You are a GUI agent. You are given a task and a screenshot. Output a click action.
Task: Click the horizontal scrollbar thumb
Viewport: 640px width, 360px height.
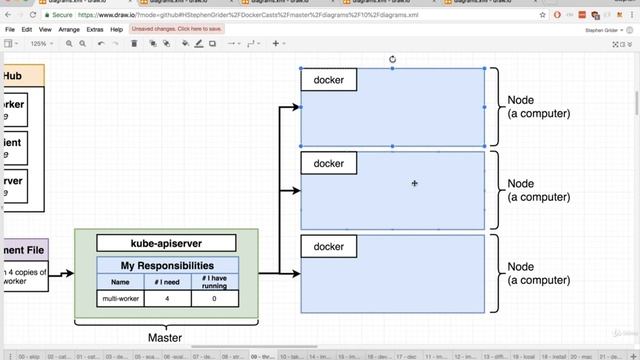point(254,347)
